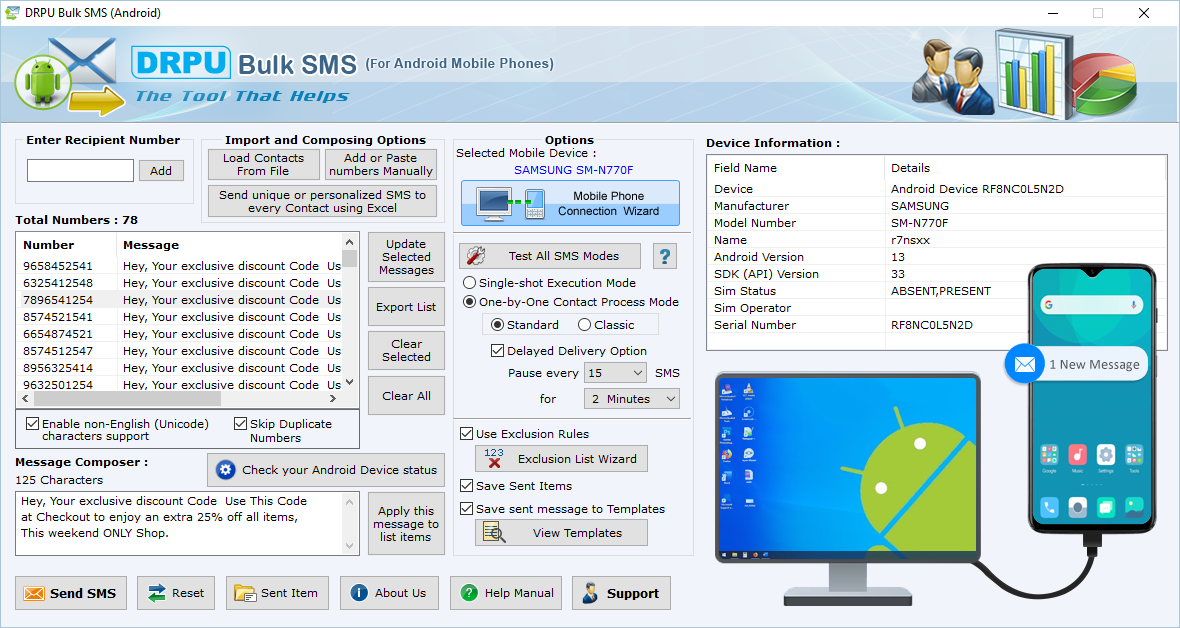Open the Exclusion List Wizard
The width and height of the screenshot is (1180, 628).
point(561,459)
